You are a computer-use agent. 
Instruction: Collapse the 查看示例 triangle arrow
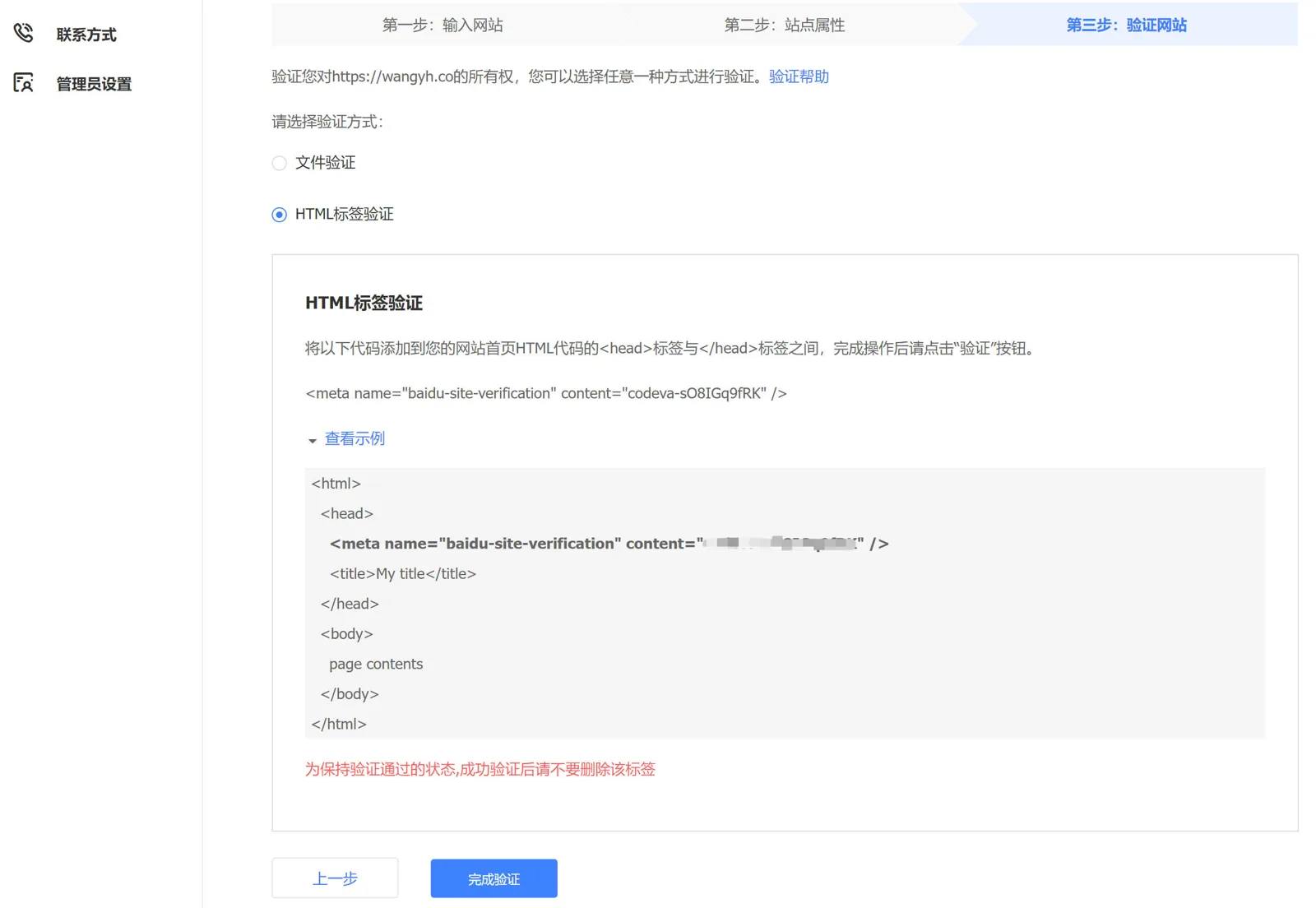313,441
